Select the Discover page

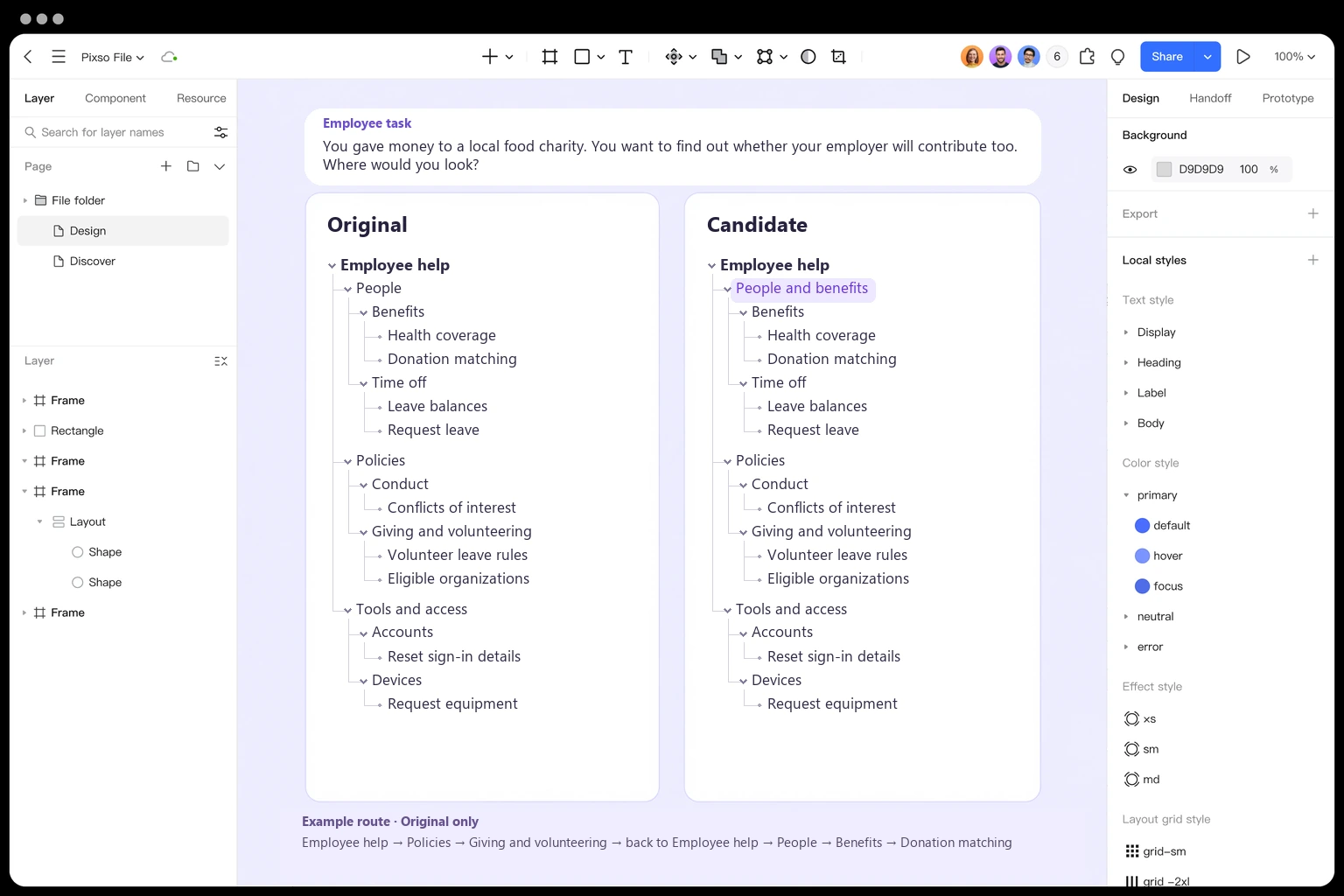pos(122,262)
